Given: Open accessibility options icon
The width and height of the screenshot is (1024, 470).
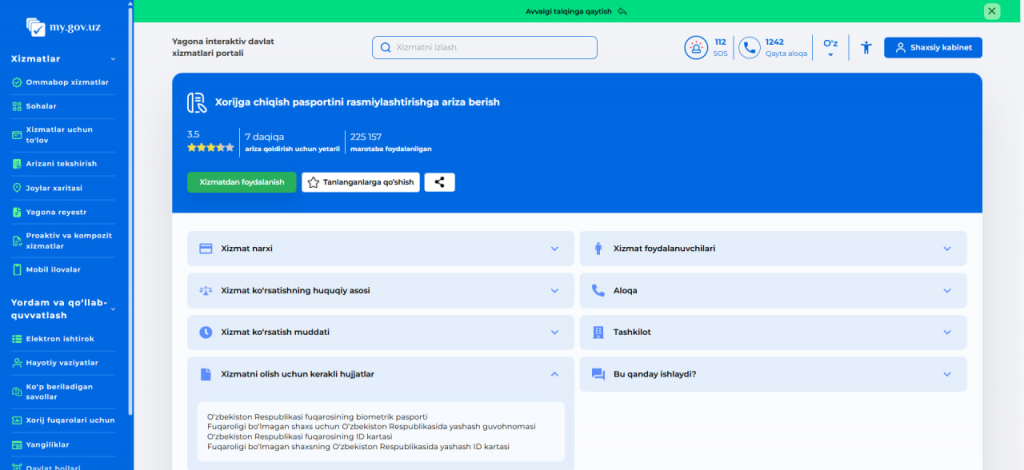Looking at the screenshot, I should point(866,47).
